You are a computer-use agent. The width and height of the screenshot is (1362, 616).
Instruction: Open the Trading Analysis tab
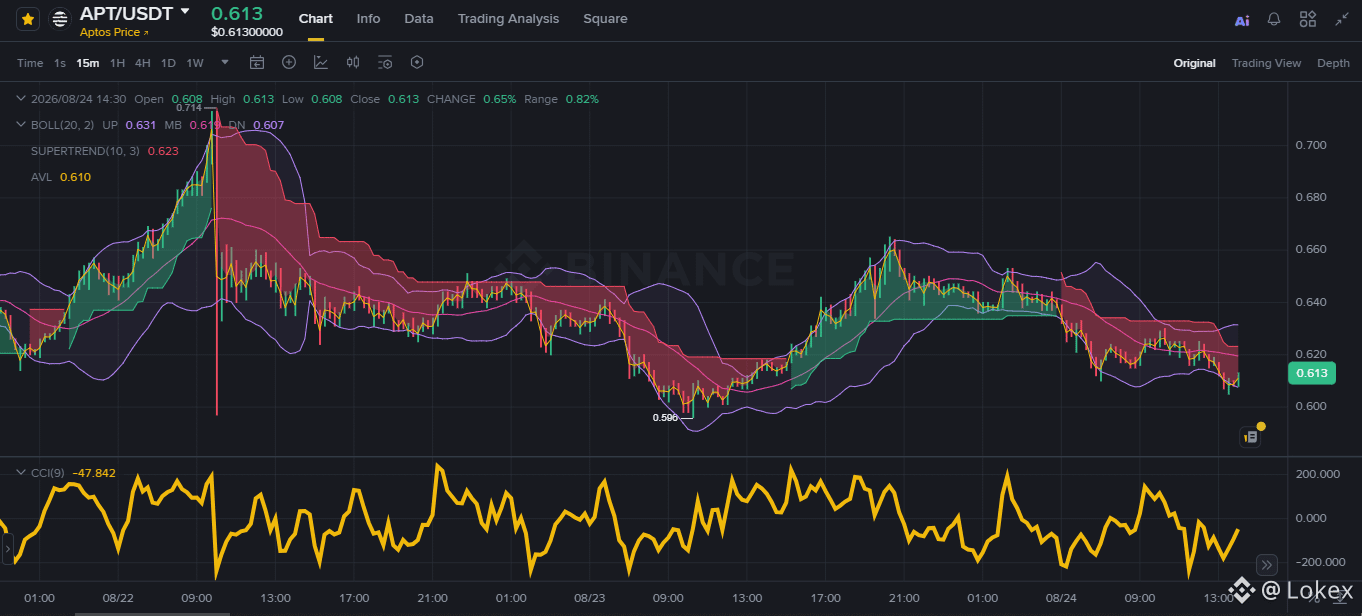point(508,19)
